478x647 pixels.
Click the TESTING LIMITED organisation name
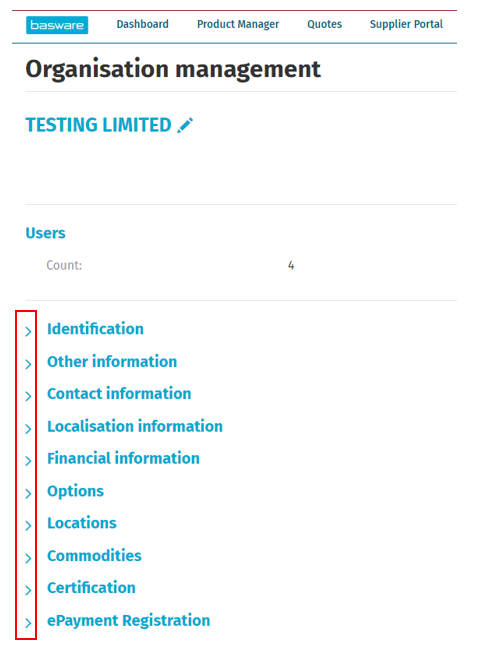coord(98,125)
